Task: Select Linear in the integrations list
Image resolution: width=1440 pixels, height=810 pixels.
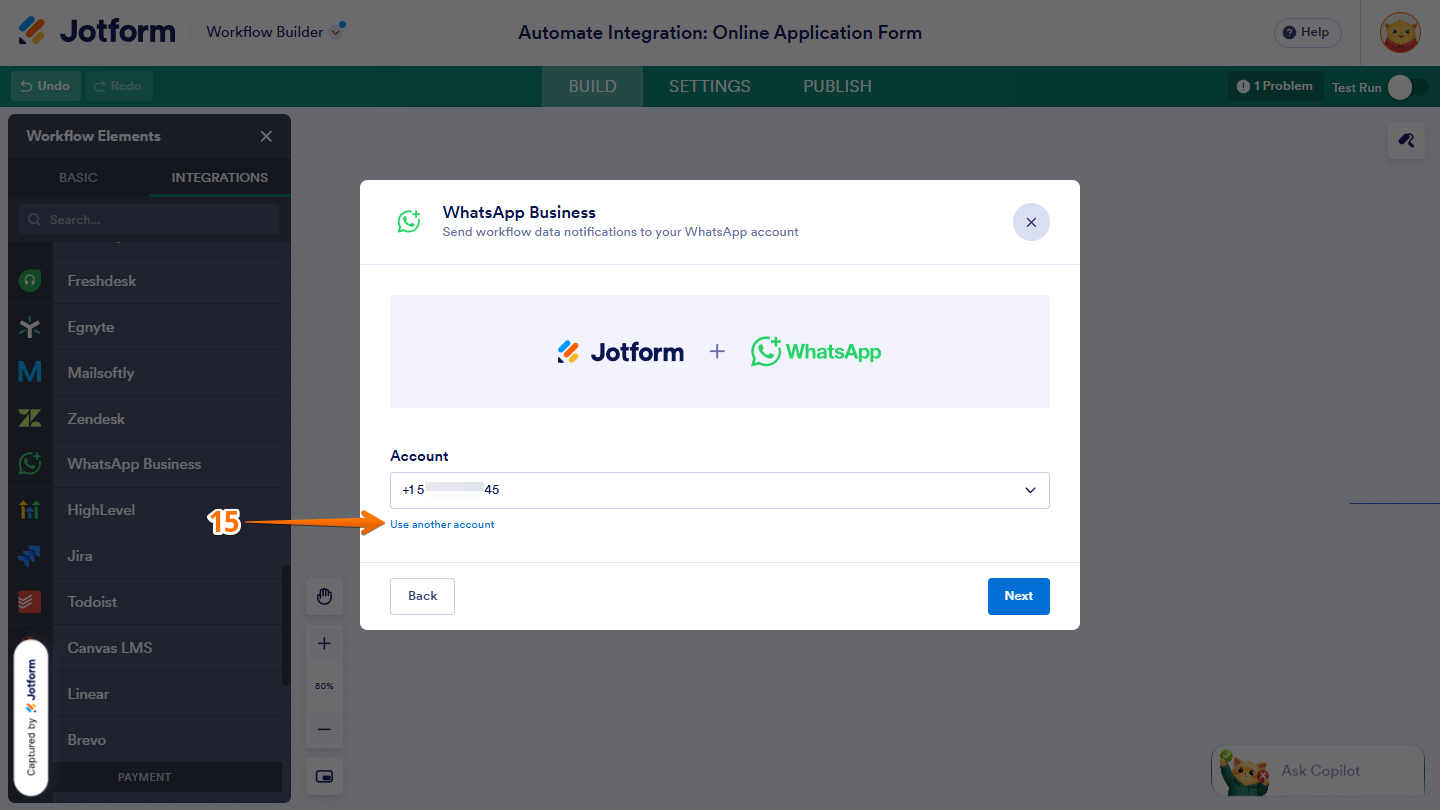Action: point(88,694)
